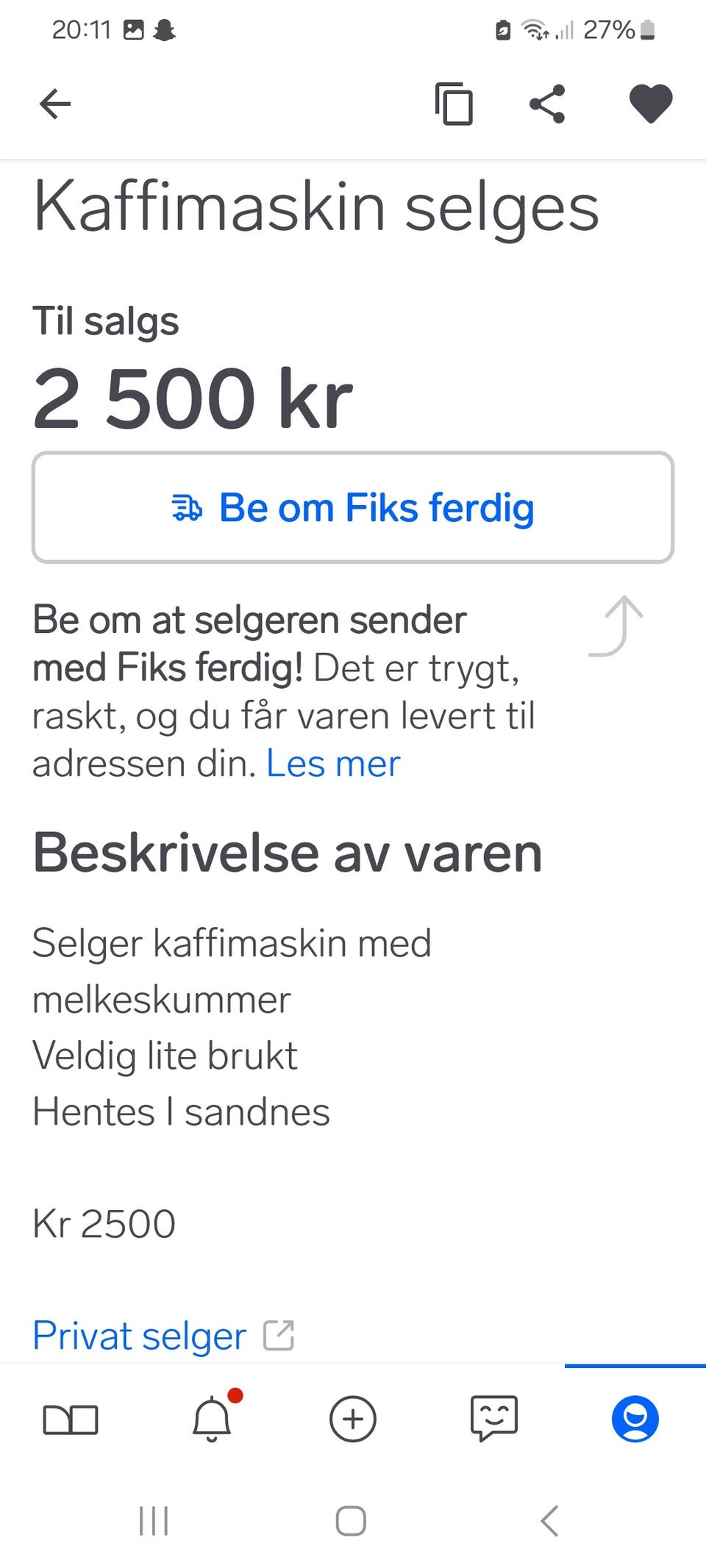
Task: Tap Android home button
Action: click(x=351, y=1521)
